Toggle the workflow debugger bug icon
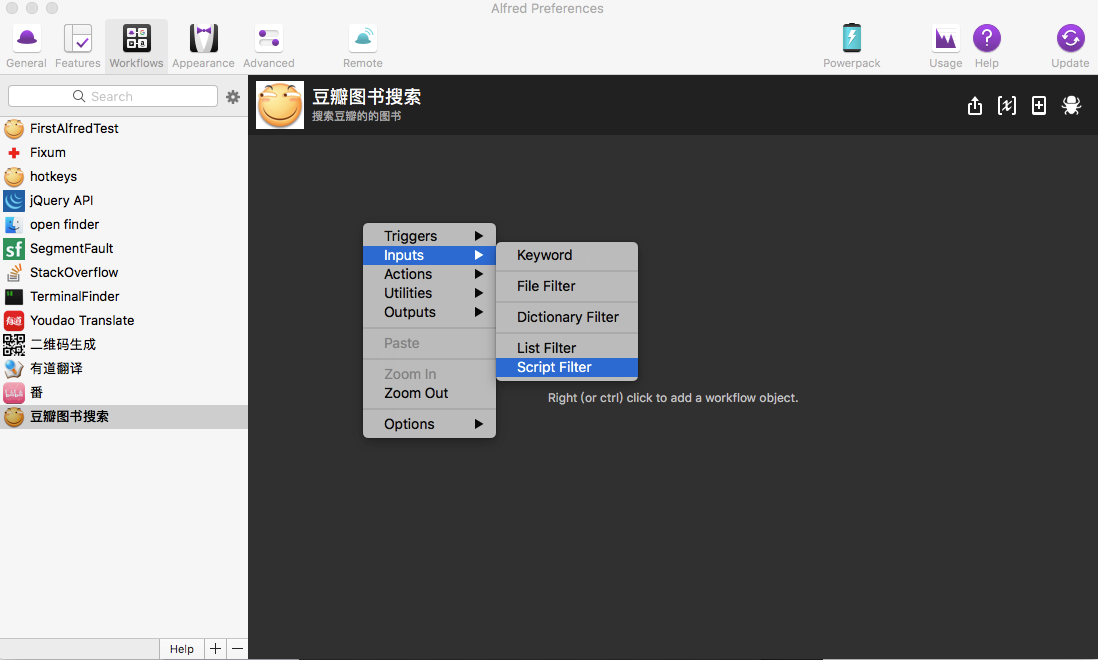 tap(1071, 106)
